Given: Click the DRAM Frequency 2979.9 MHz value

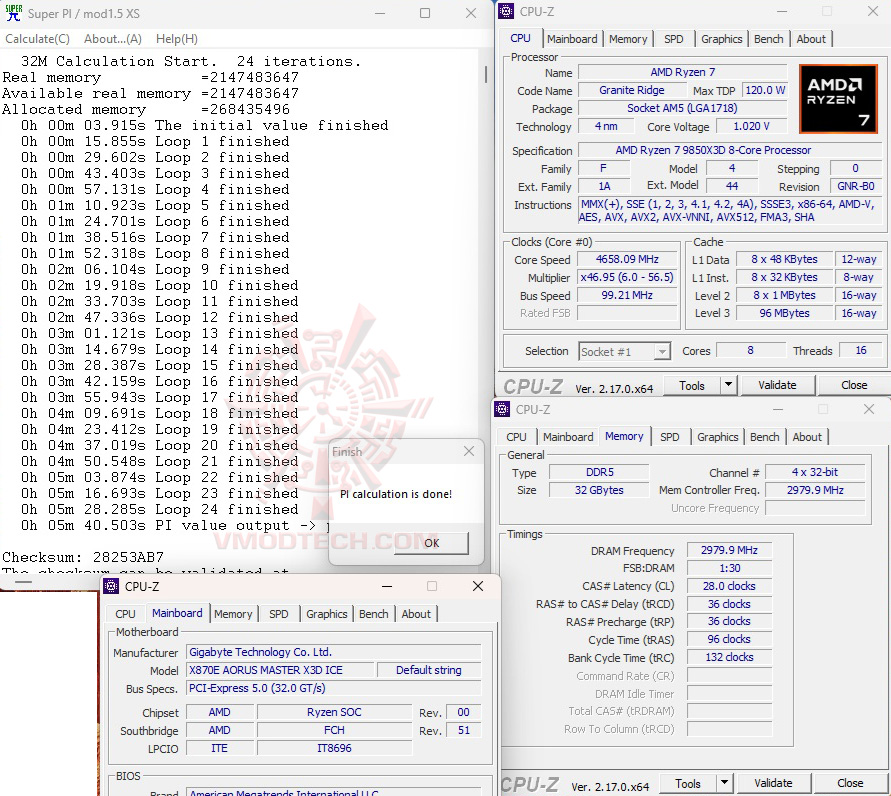Looking at the screenshot, I should click(x=729, y=550).
